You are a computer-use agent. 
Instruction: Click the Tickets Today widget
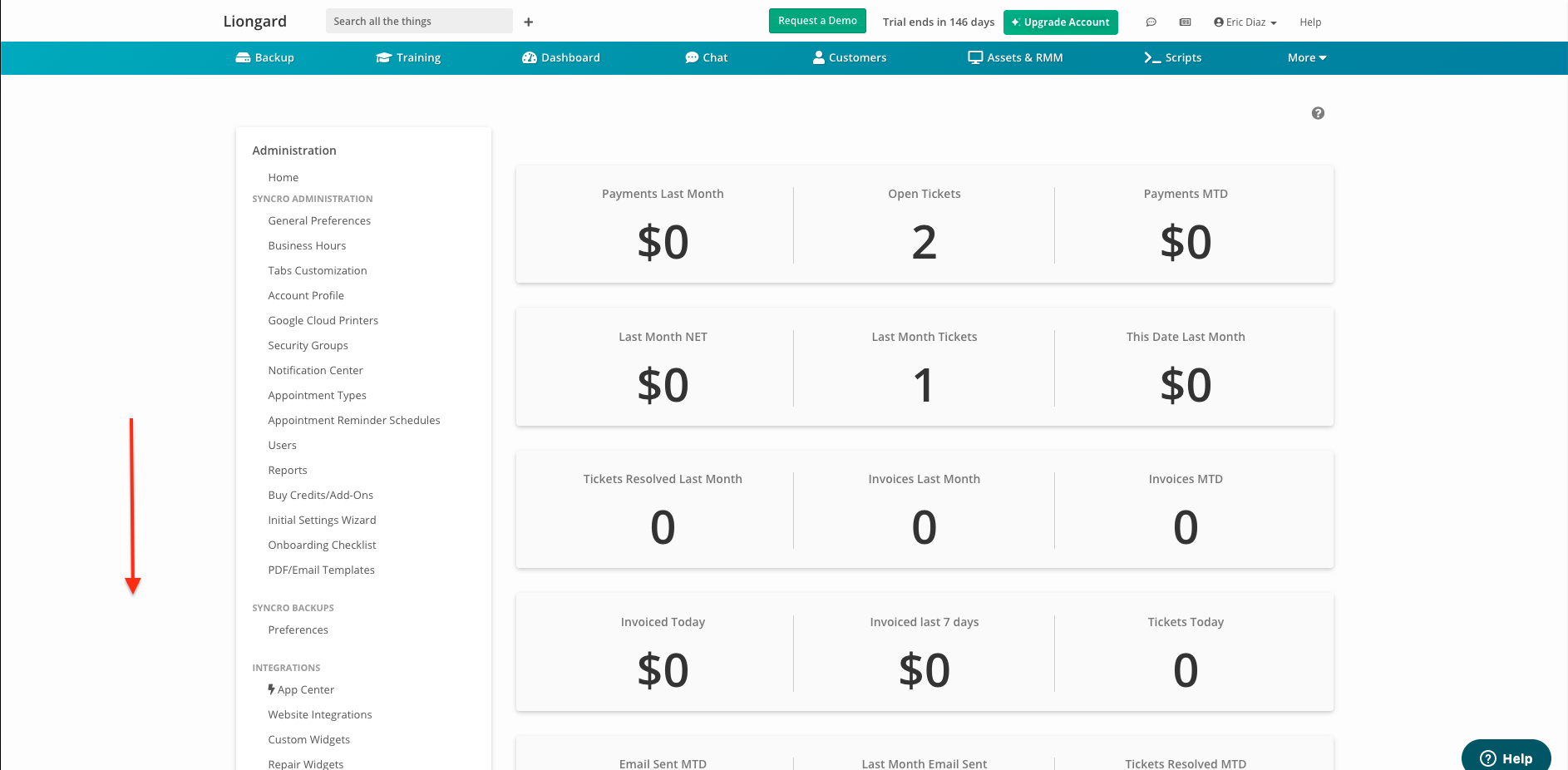[1186, 654]
